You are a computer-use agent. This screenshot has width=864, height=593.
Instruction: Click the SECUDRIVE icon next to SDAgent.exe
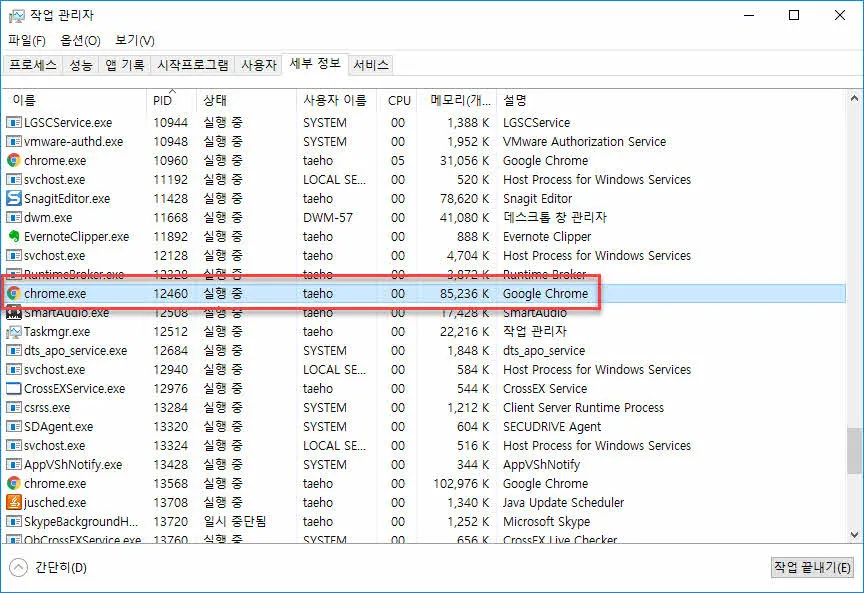pos(12,426)
